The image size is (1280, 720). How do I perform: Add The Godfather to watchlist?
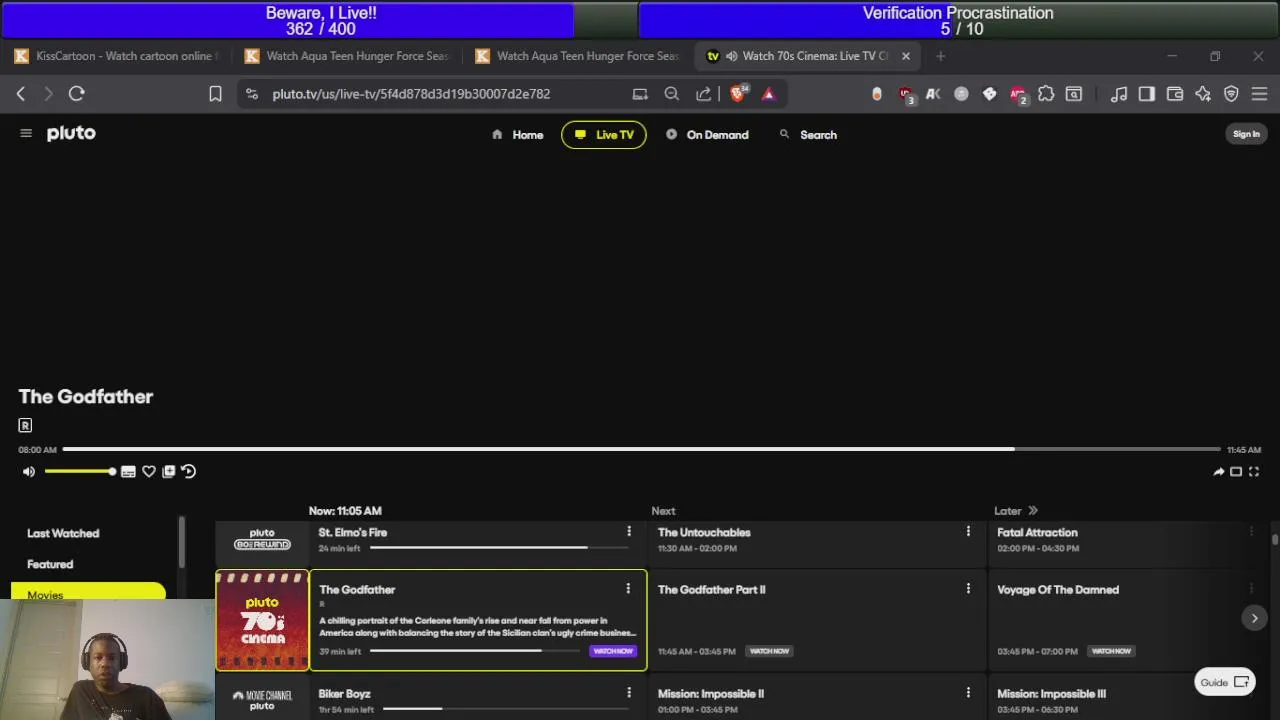tap(169, 472)
